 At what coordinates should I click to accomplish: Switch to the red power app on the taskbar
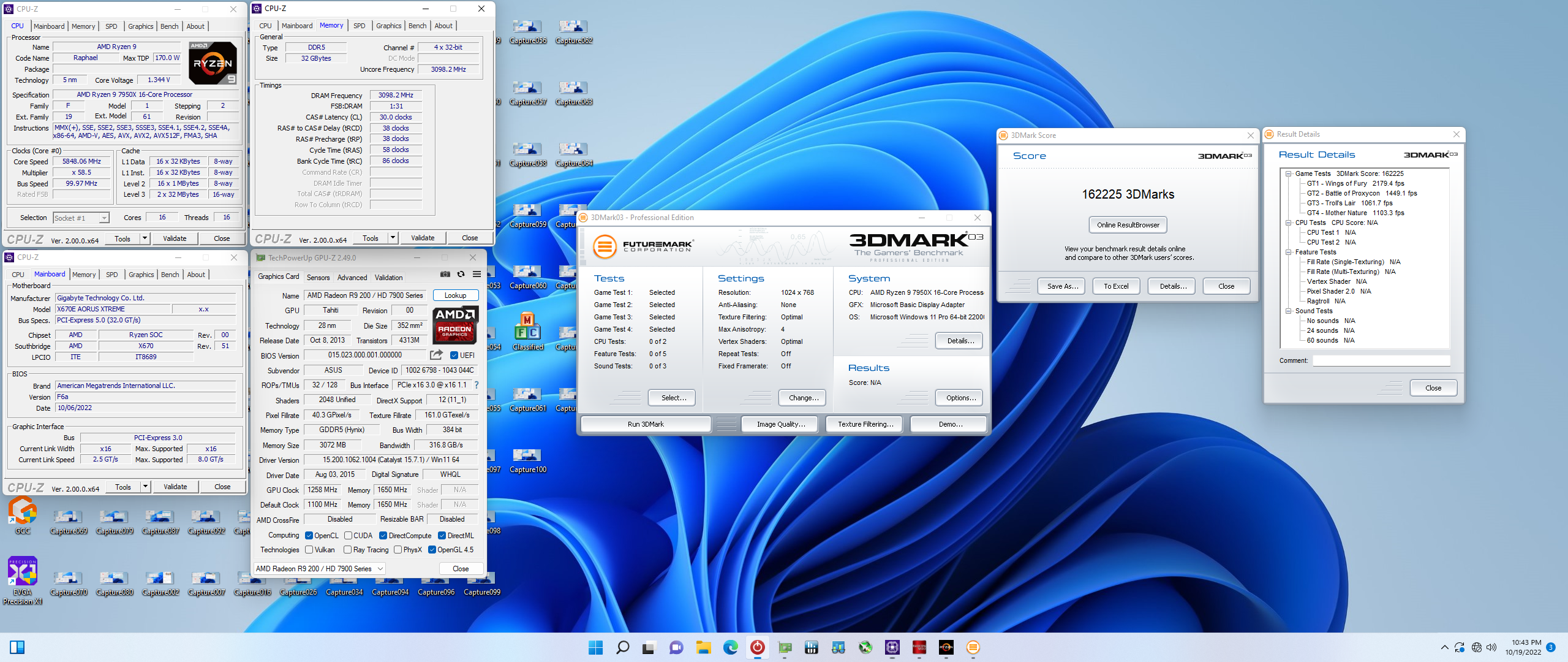click(x=758, y=647)
